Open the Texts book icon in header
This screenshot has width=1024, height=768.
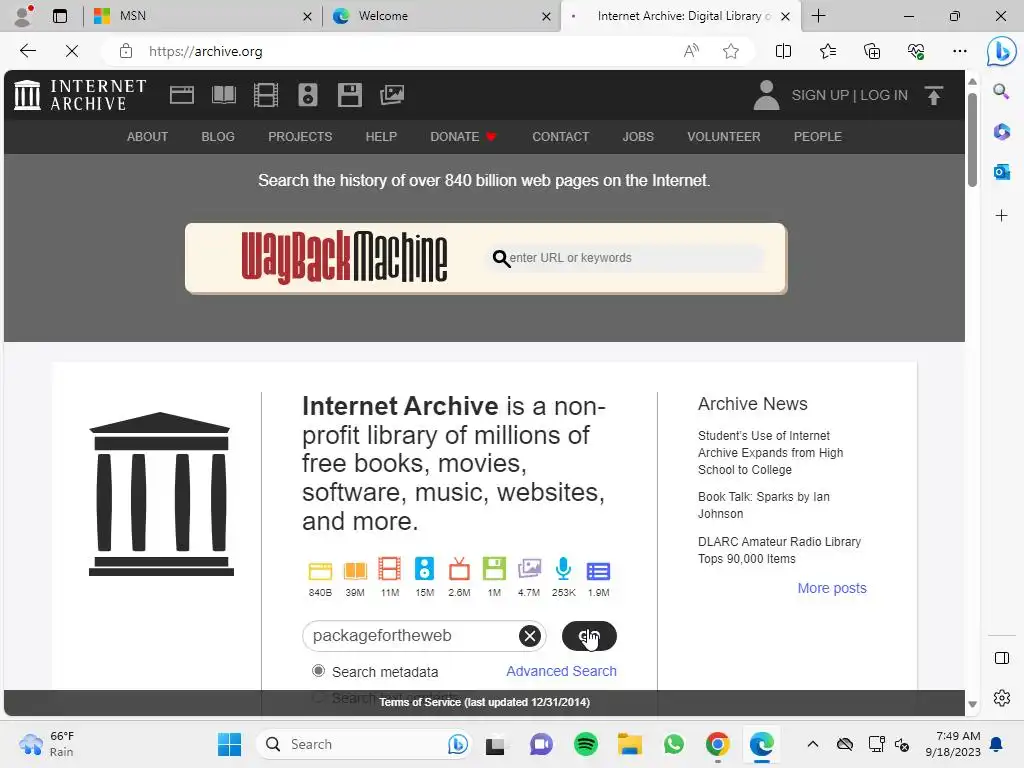point(224,95)
